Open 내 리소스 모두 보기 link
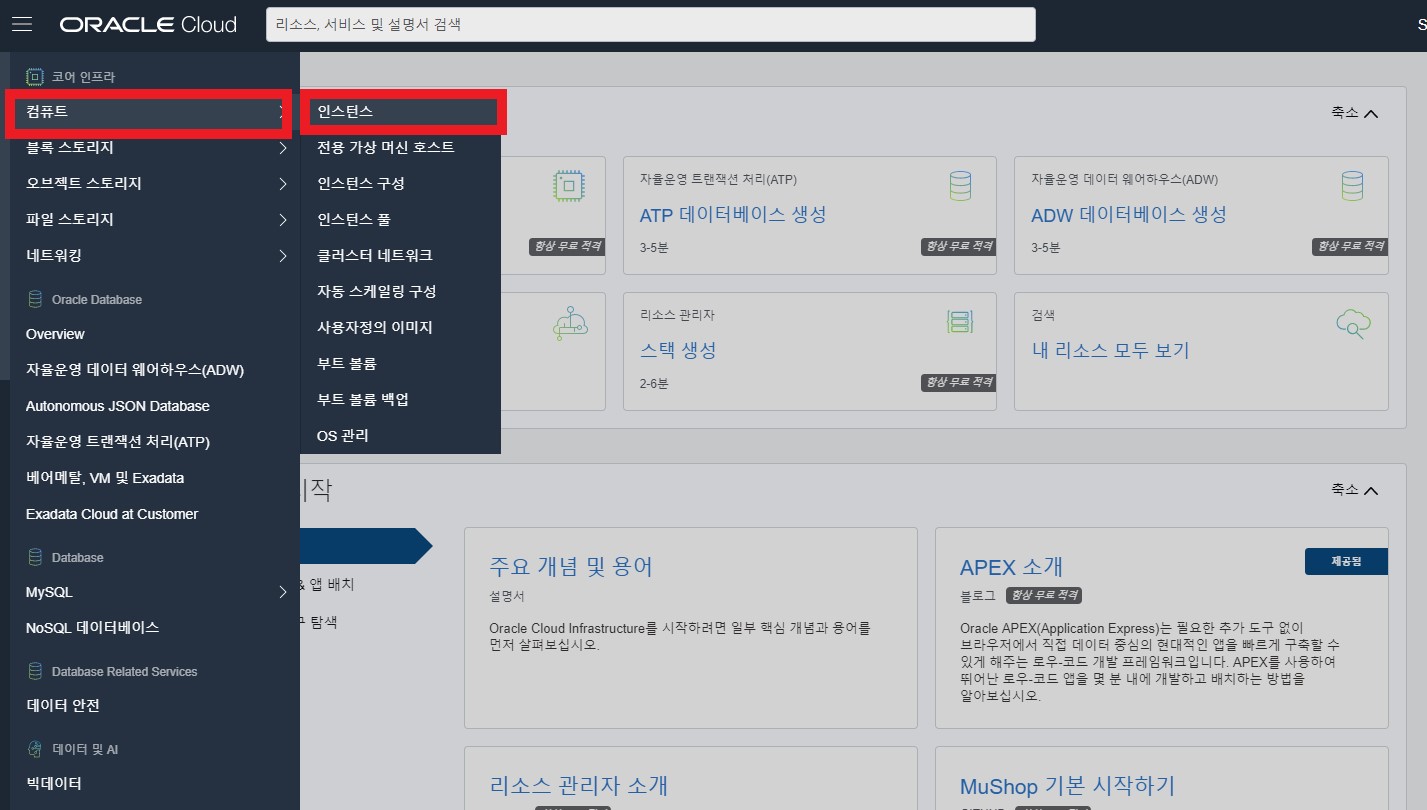This screenshot has height=810, width=1427. point(1110,351)
